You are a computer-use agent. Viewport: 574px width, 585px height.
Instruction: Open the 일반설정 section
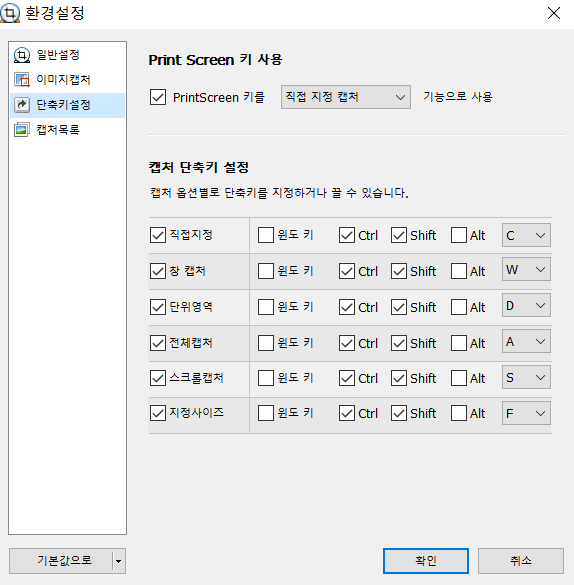pos(68,55)
